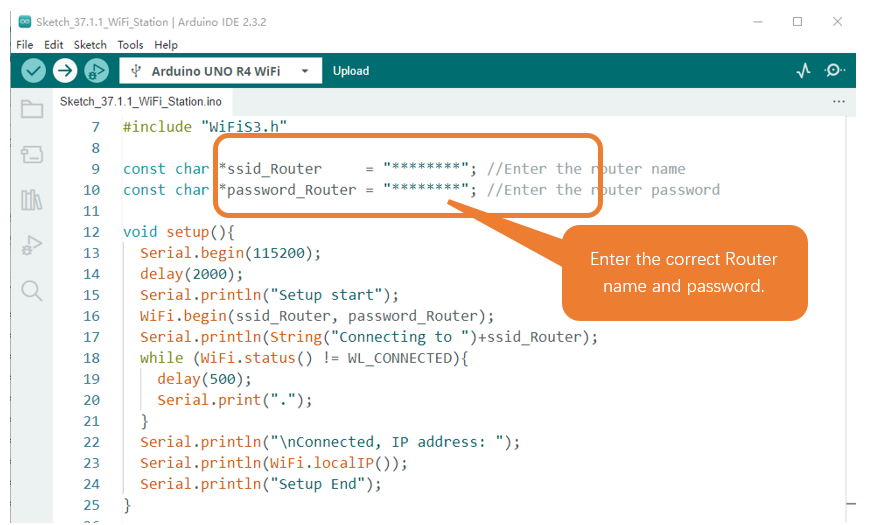This screenshot has height=525, width=879.
Task: Click line number 25 in gutter
Action: pos(91,505)
